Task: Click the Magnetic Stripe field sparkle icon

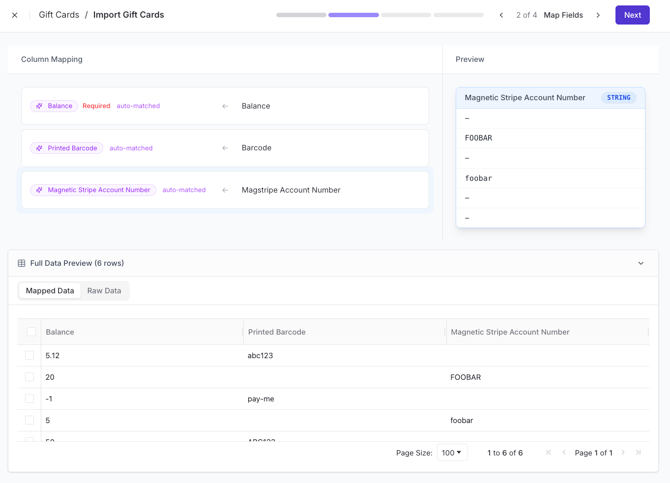Action: (39, 190)
